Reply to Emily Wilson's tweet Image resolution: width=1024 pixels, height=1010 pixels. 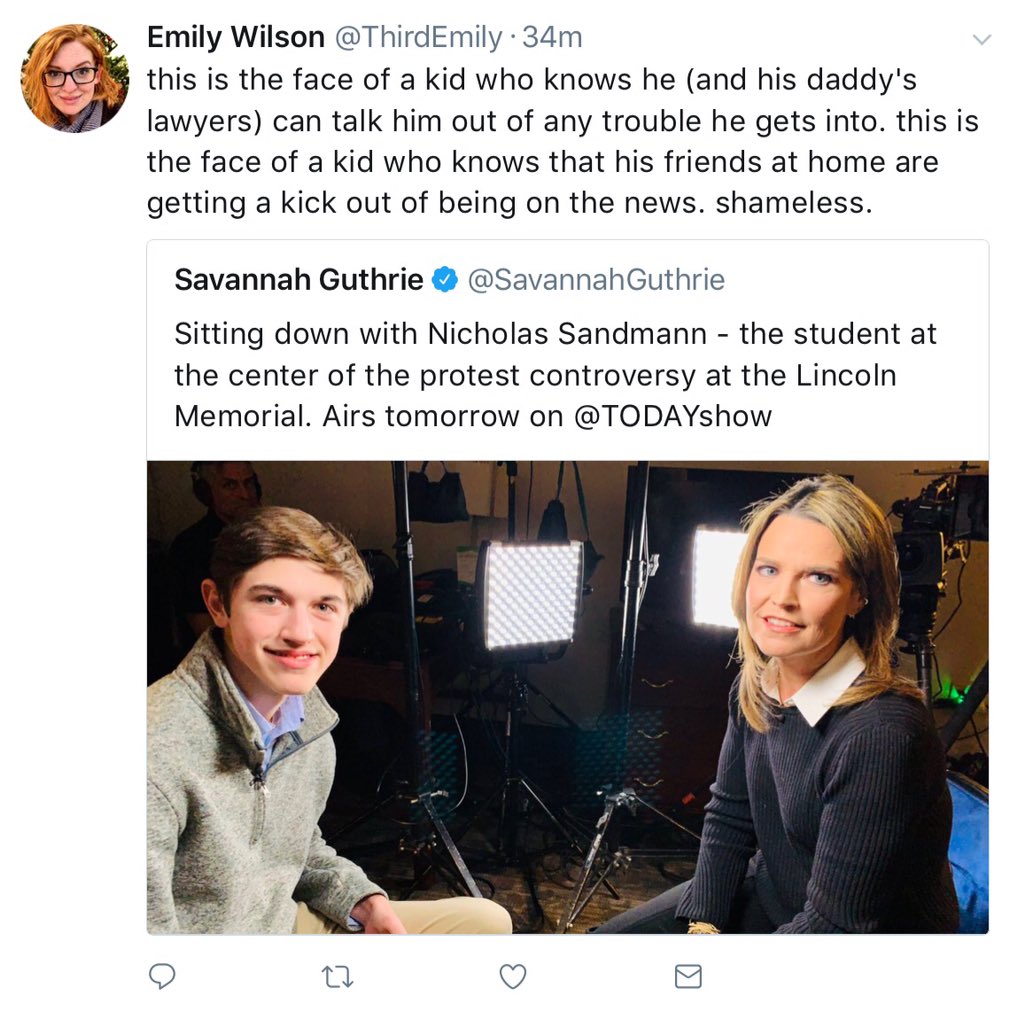pos(162,976)
